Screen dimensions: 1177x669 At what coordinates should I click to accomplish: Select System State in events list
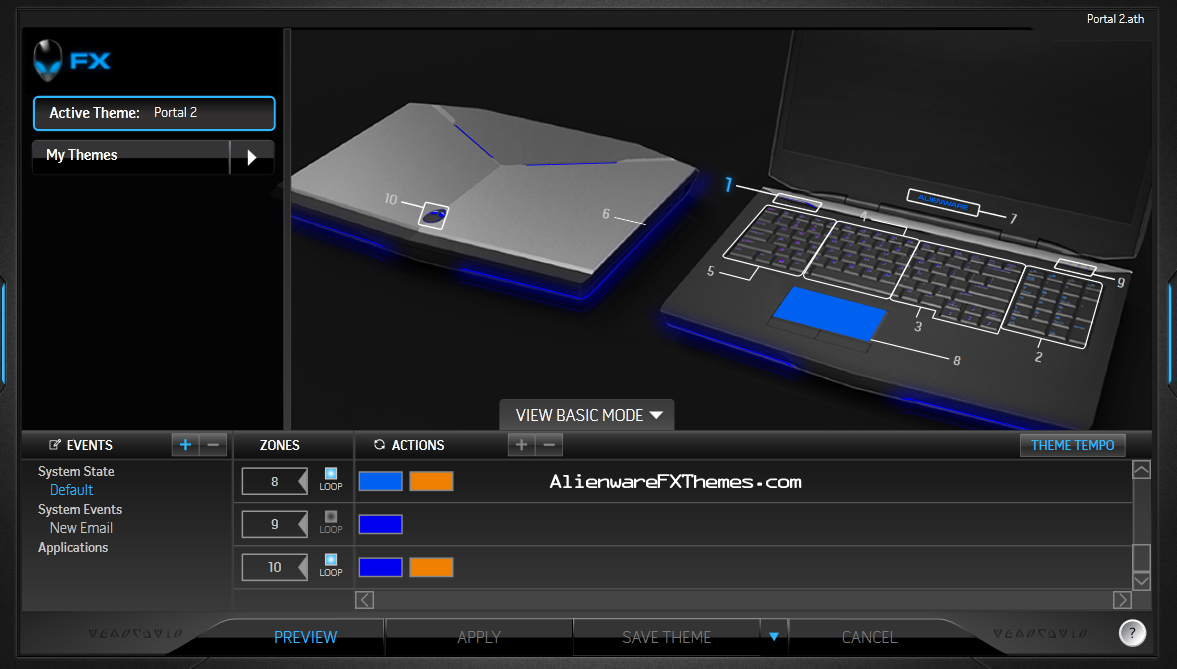[x=76, y=472]
